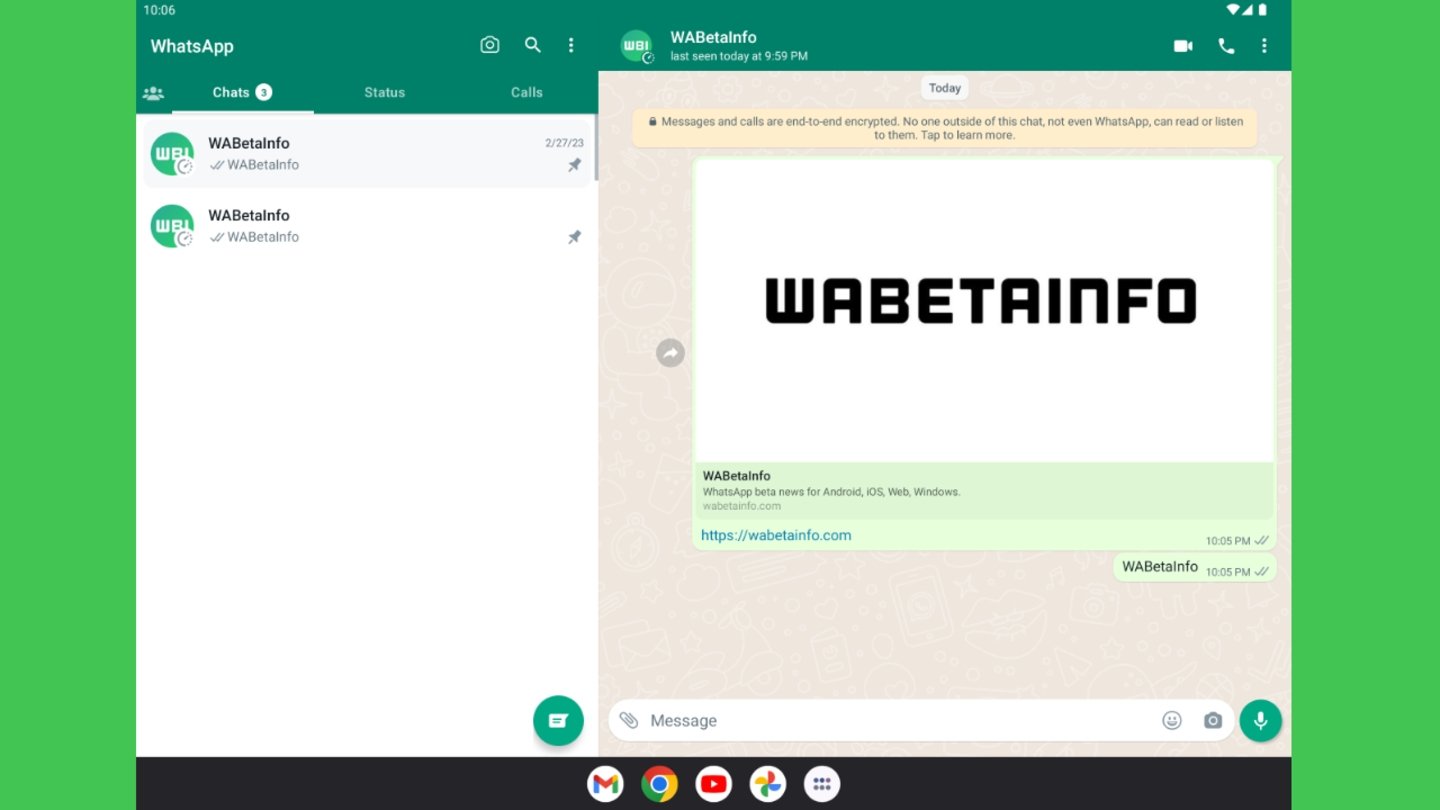
Task: Switch to the Status tab
Action: (x=385, y=92)
